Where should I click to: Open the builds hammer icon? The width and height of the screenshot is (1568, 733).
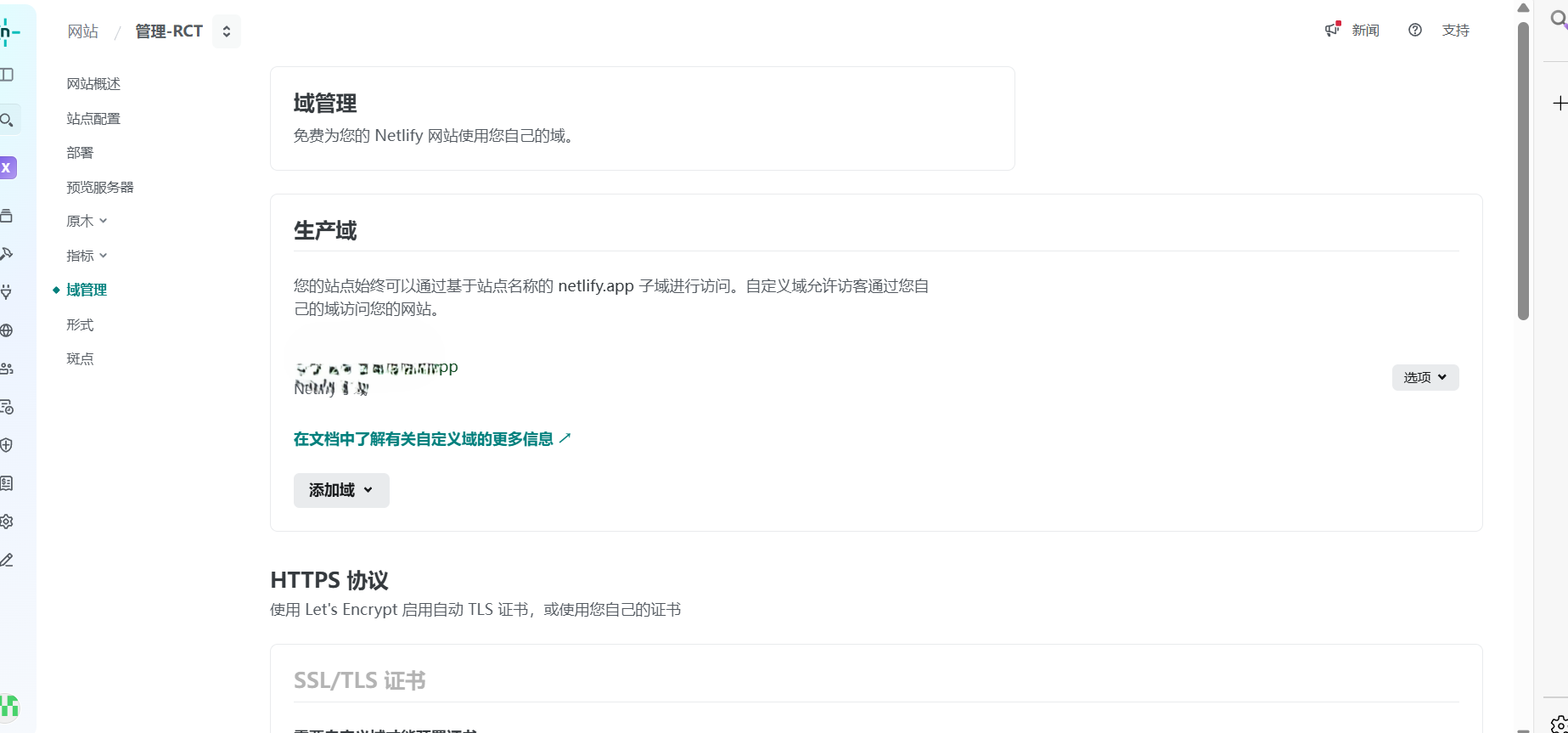coord(7,254)
